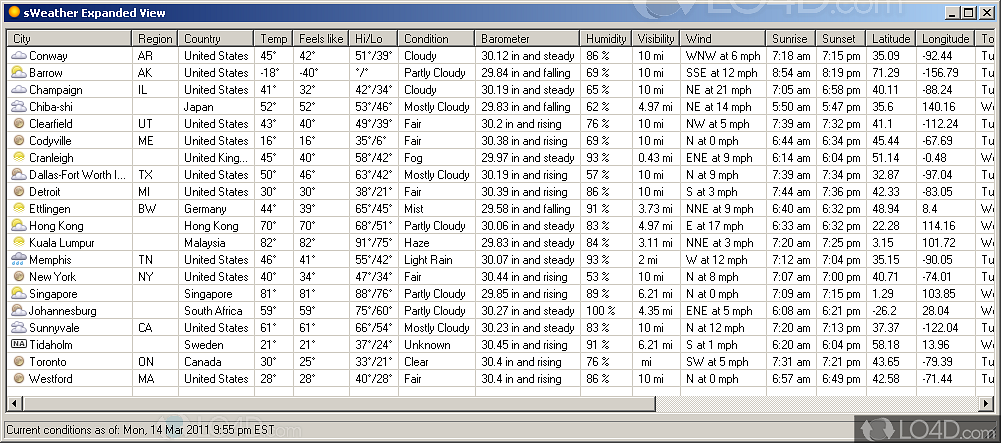1001x443 pixels.
Task: Click the haze icon beside Kuala Lumpur
Action: pyautogui.click(x=19, y=243)
